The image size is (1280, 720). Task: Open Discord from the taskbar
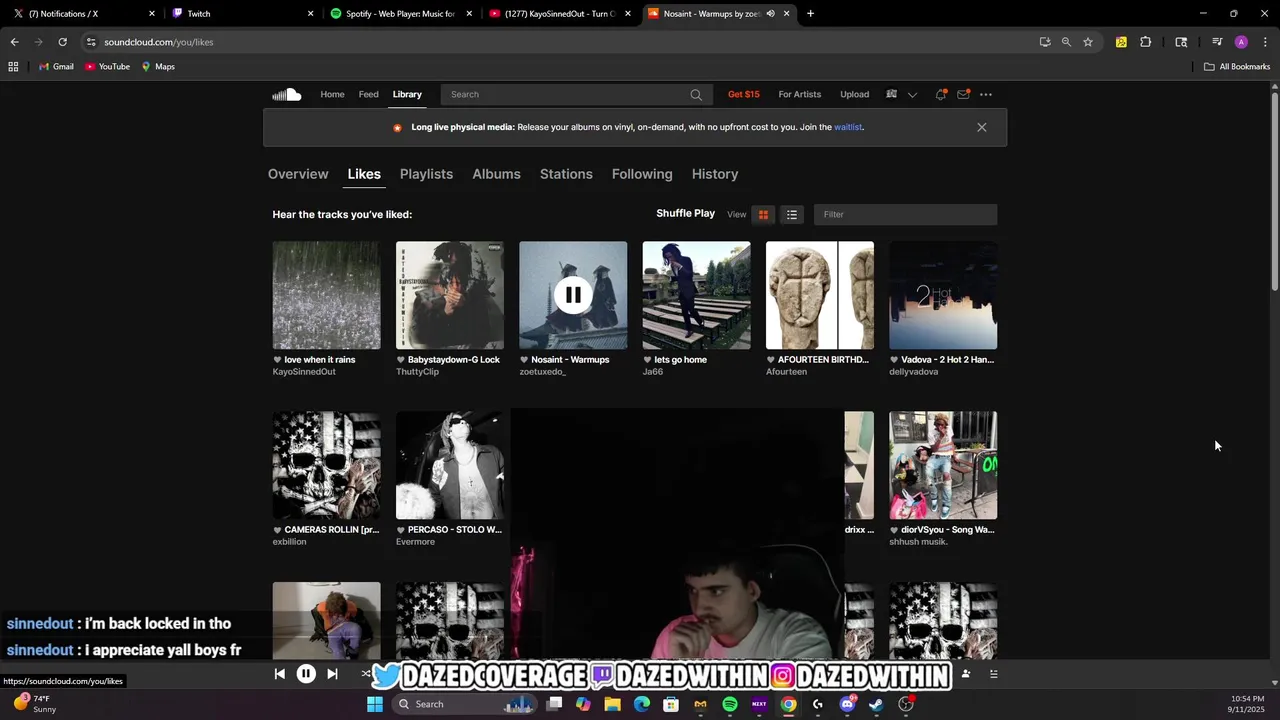(x=847, y=704)
